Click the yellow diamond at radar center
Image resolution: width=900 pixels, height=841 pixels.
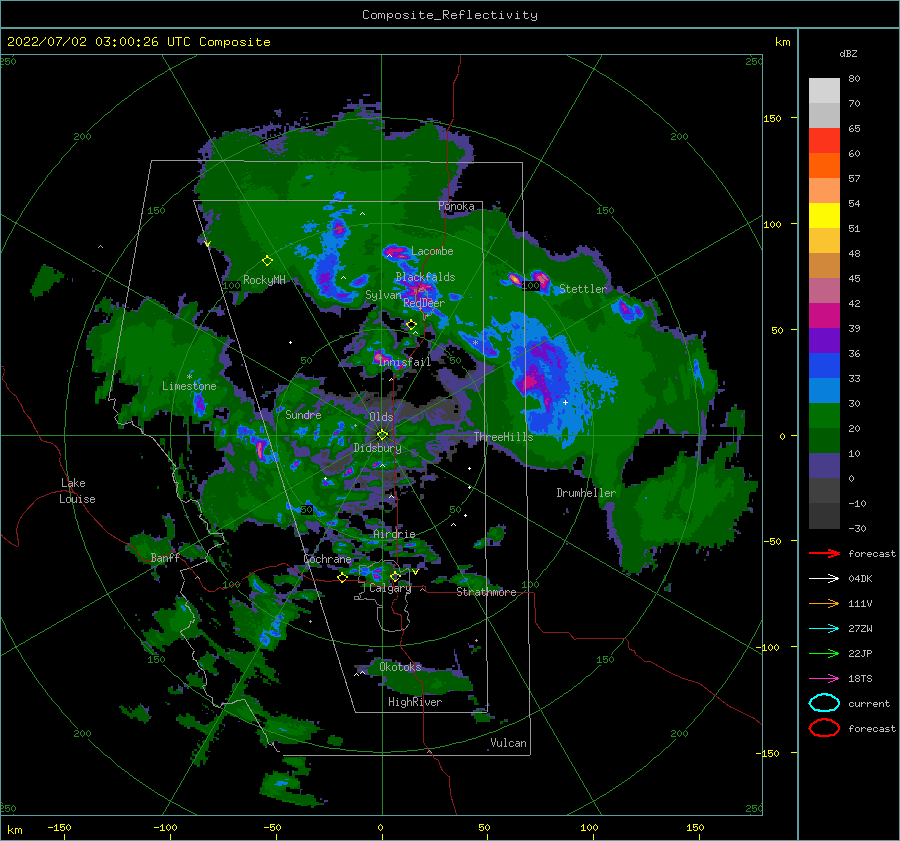(382, 435)
